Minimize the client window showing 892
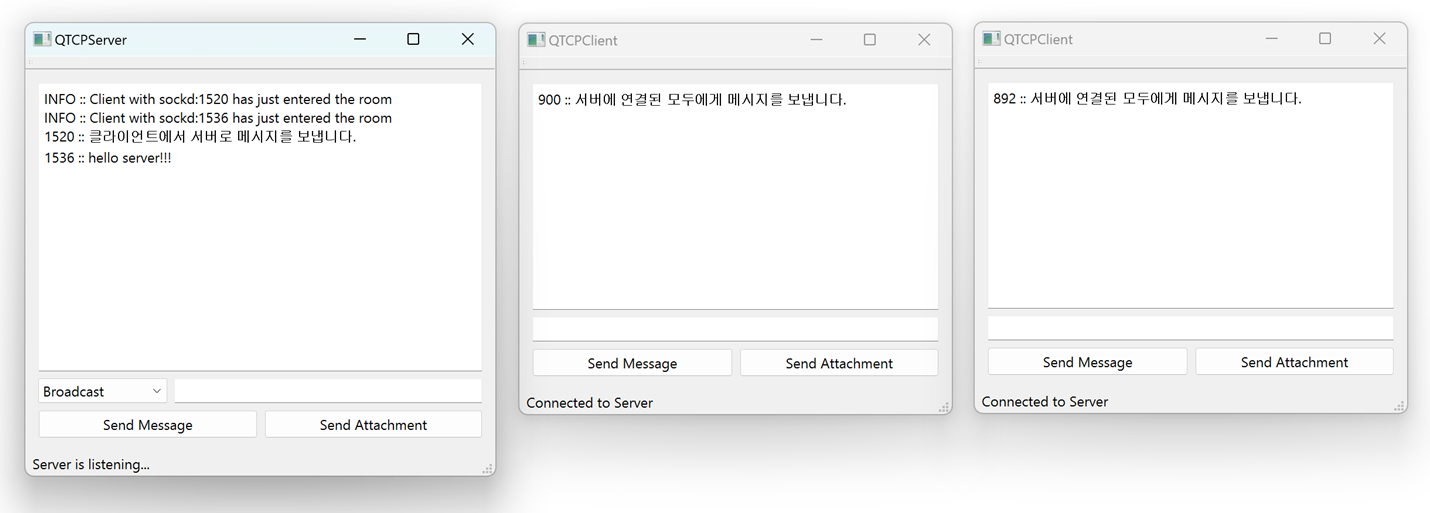The height and width of the screenshot is (513, 1430). point(1271,38)
